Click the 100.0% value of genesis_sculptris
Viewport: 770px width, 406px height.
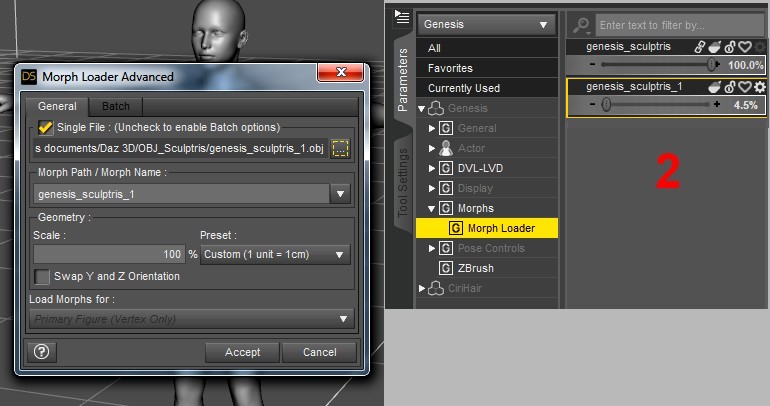click(745, 65)
